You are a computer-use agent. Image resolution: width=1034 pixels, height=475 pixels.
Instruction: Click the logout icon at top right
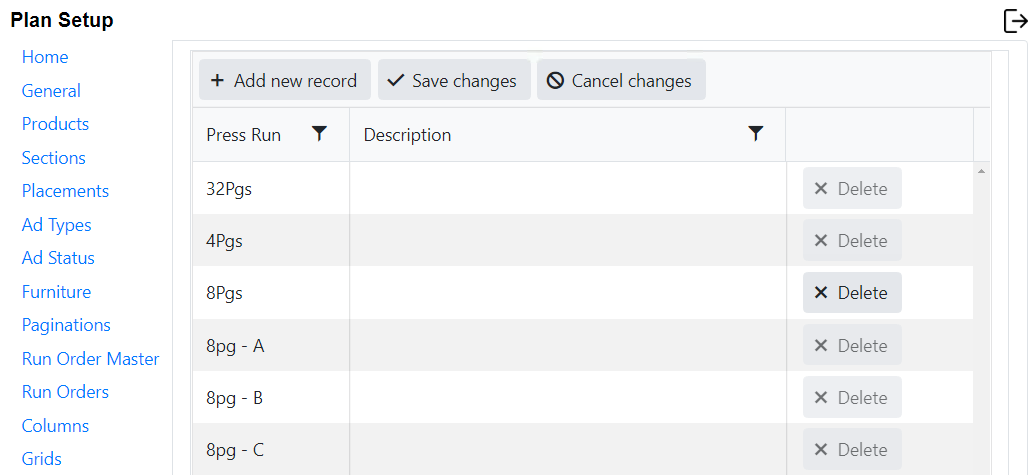coord(1015,21)
